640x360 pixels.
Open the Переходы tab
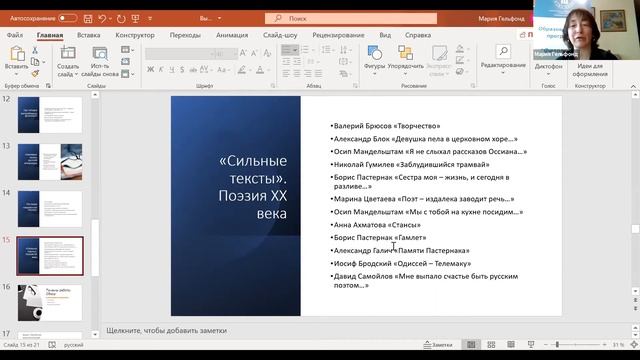pos(185,35)
